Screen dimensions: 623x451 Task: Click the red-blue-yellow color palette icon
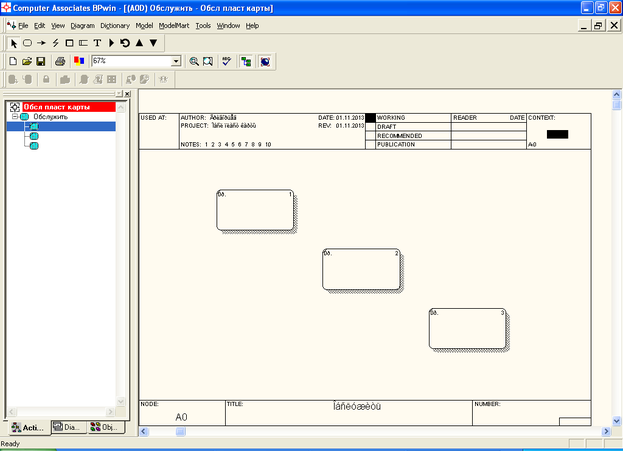click(x=79, y=61)
